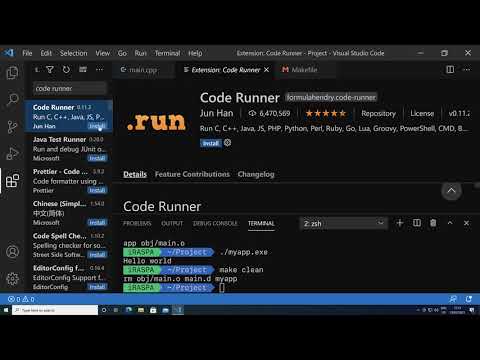Screen dimensions: 480x360
Task: Click the Cortana circle on taskbar
Action: click(x=104, y=310)
